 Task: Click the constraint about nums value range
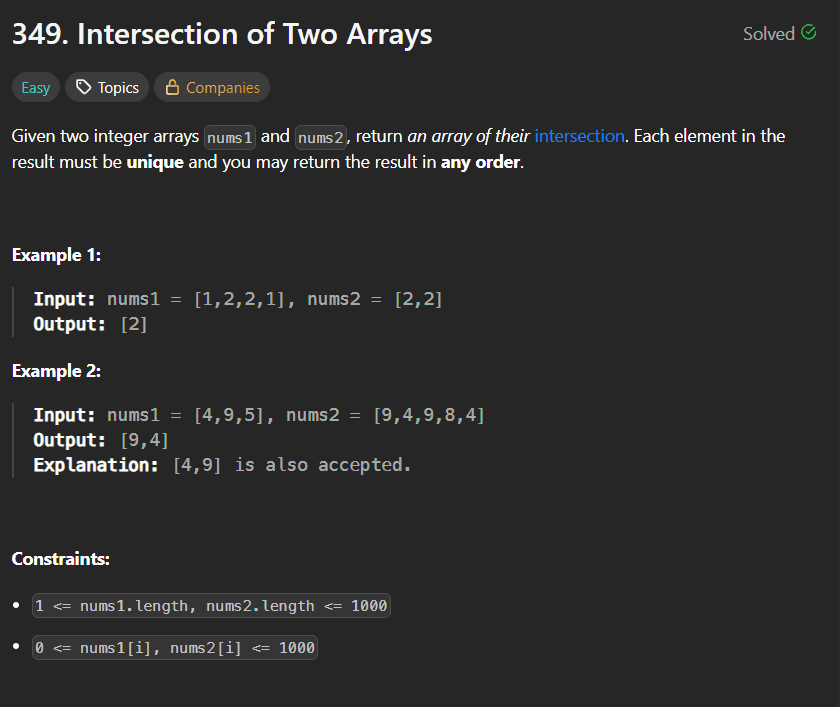(172, 647)
